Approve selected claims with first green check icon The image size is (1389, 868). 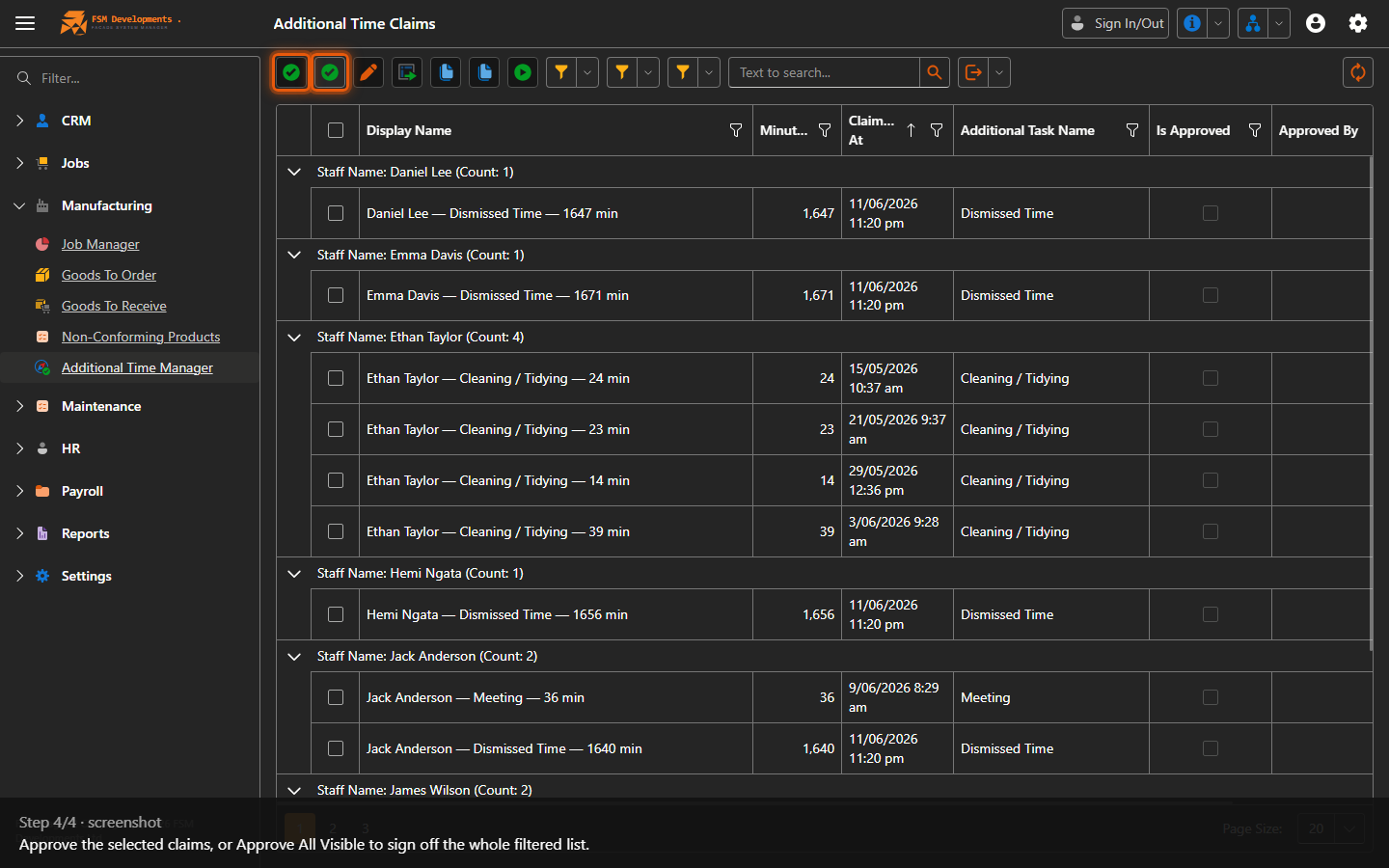coord(291,72)
